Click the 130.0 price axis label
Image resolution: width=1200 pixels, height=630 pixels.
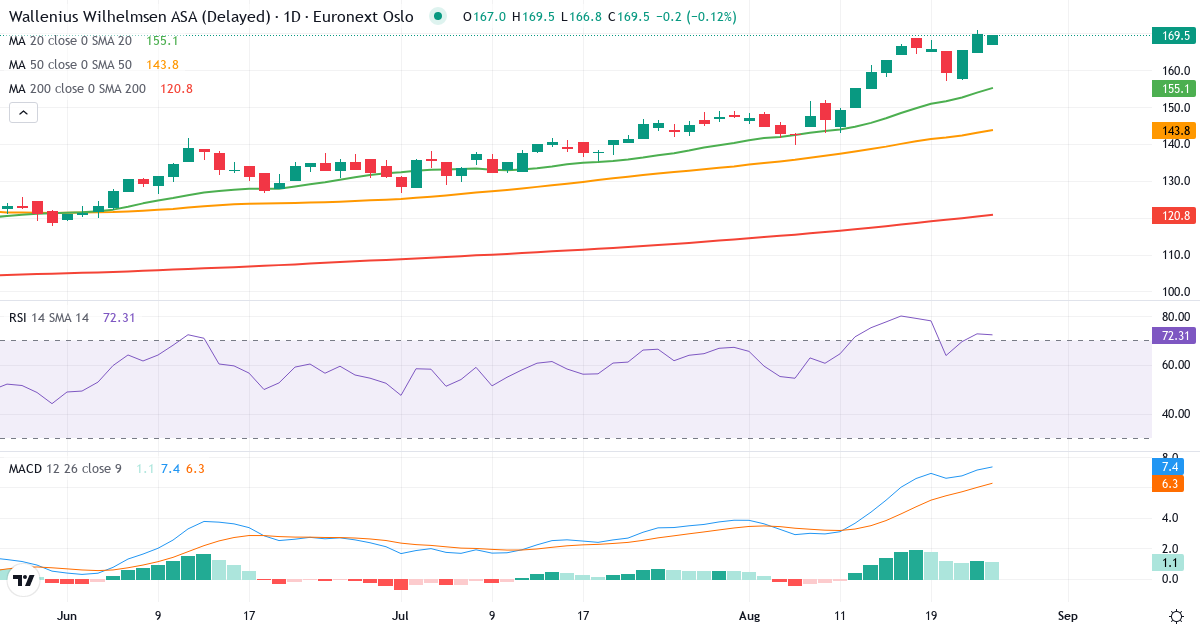1176,181
